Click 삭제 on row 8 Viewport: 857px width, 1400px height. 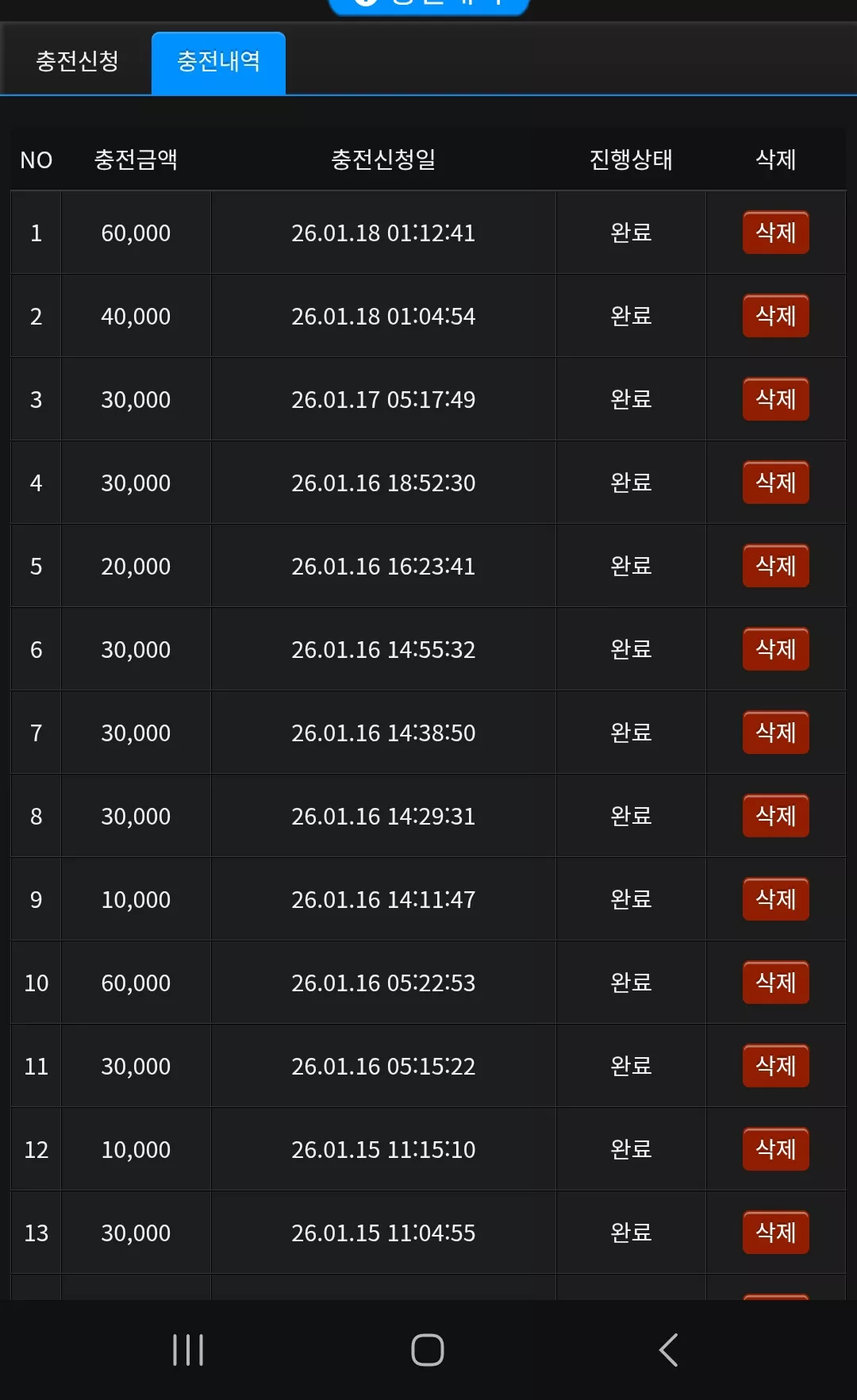(x=775, y=816)
